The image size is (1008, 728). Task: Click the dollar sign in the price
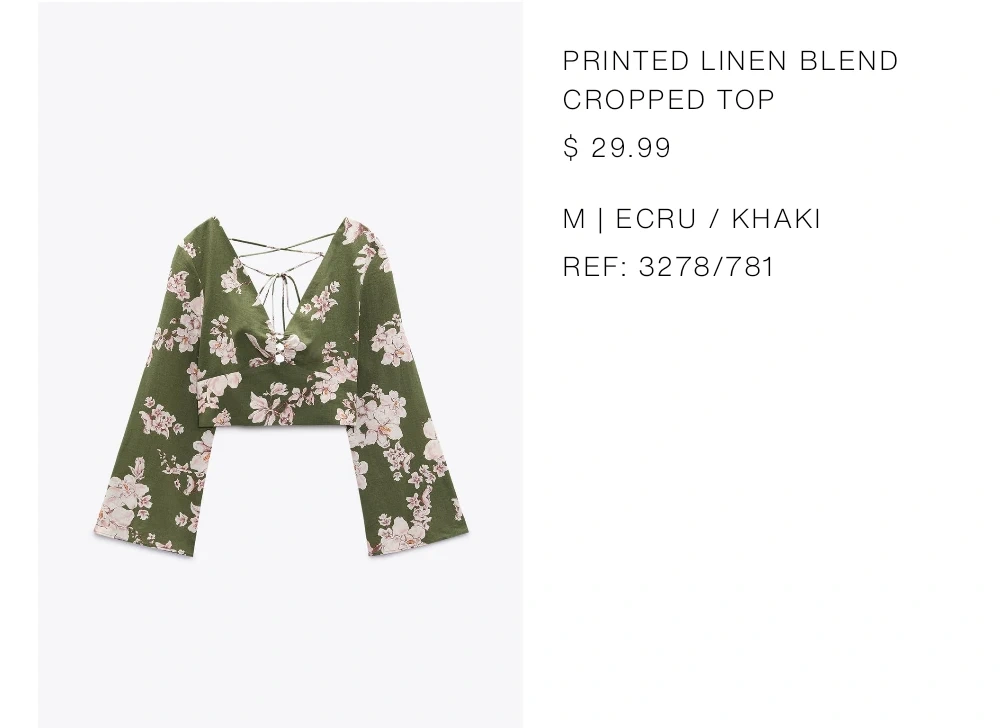point(570,147)
